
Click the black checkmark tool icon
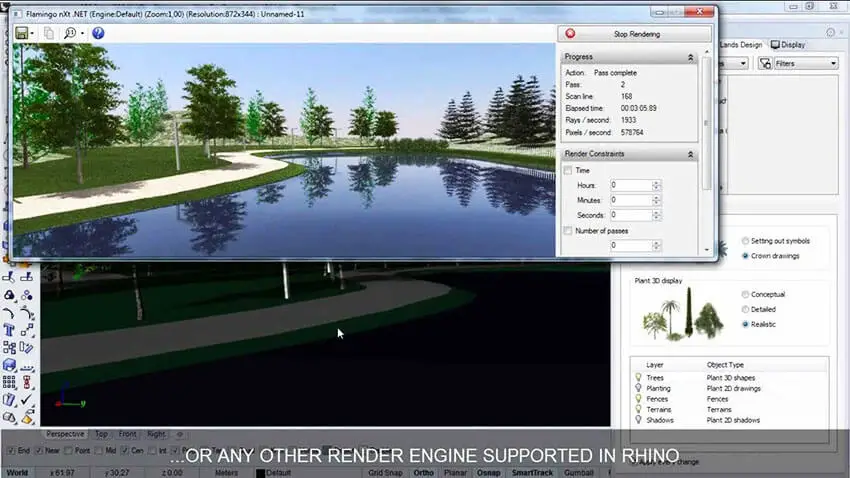click(x=27, y=400)
